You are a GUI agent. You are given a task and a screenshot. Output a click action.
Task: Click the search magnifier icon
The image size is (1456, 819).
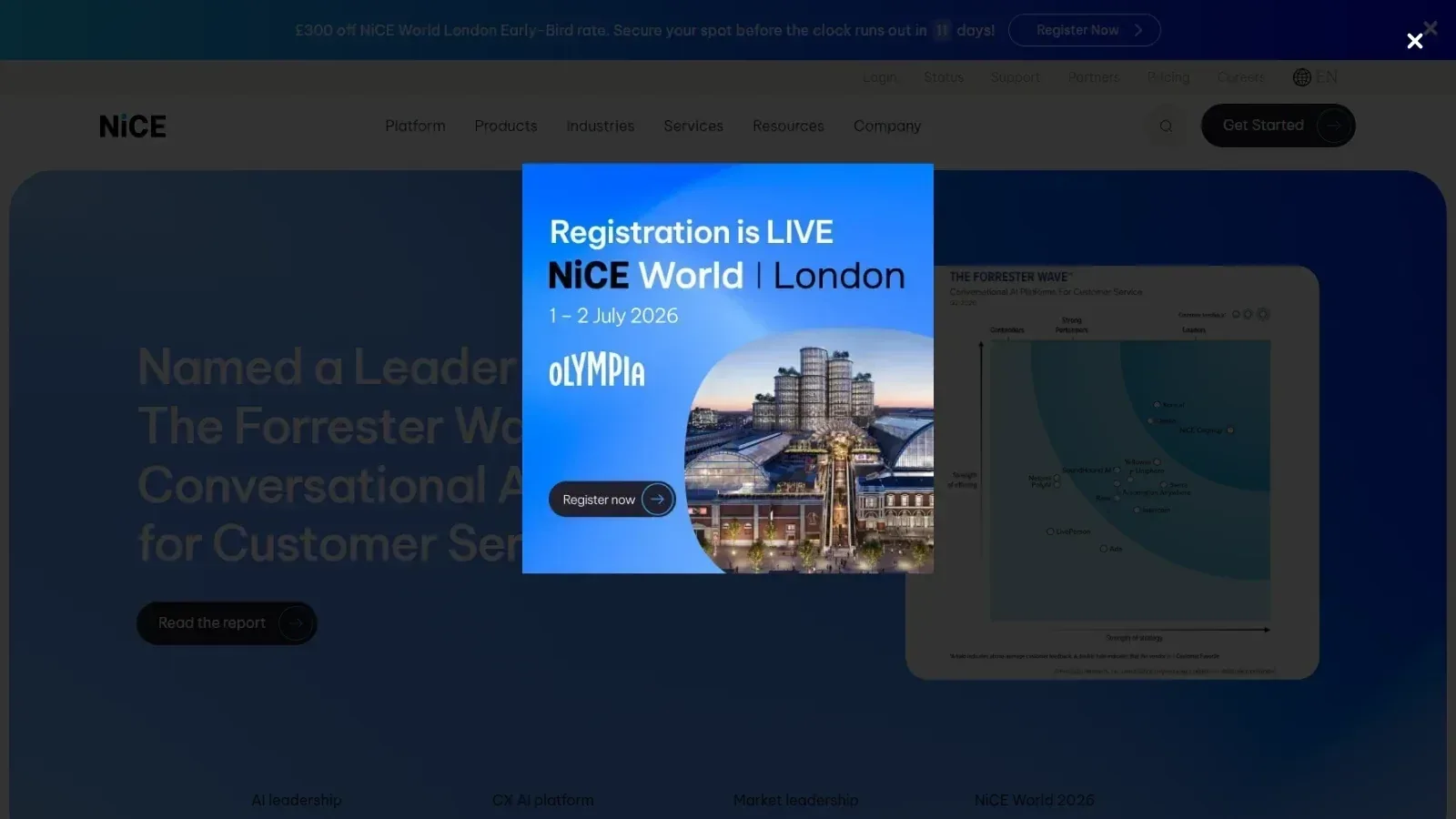(1166, 126)
